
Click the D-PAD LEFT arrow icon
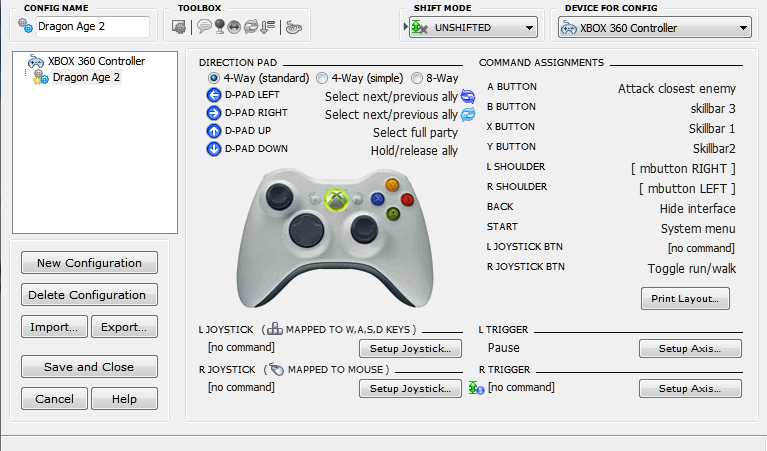click(214, 95)
